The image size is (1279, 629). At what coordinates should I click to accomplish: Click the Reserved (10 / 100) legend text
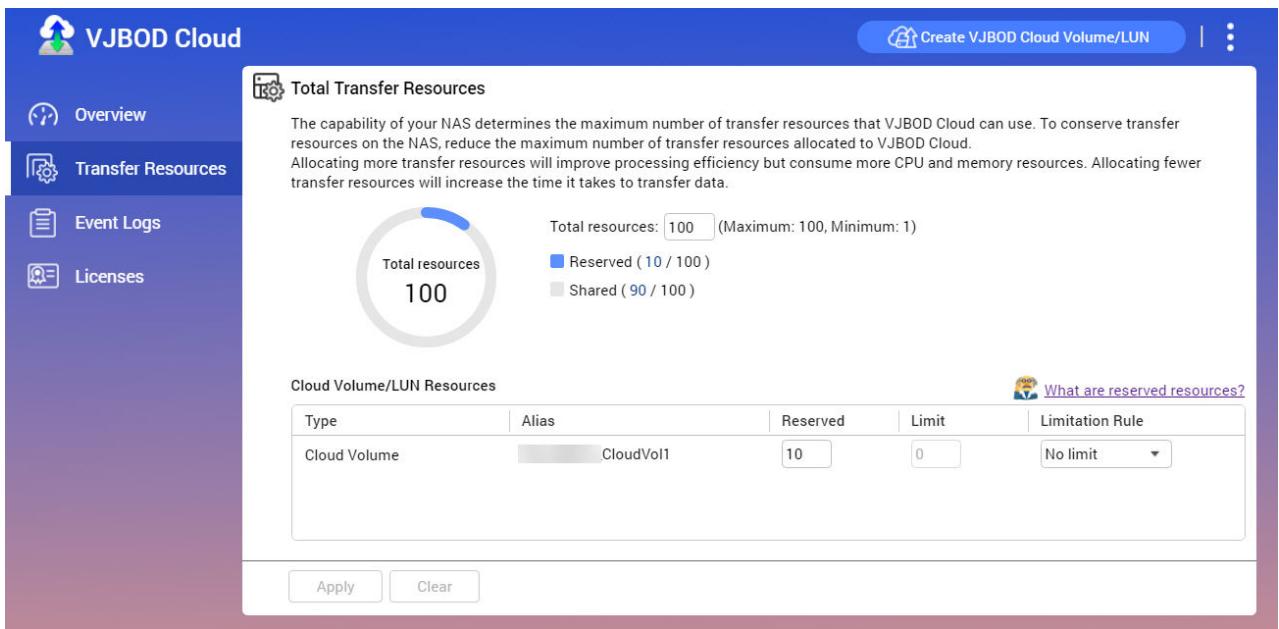(639, 261)
